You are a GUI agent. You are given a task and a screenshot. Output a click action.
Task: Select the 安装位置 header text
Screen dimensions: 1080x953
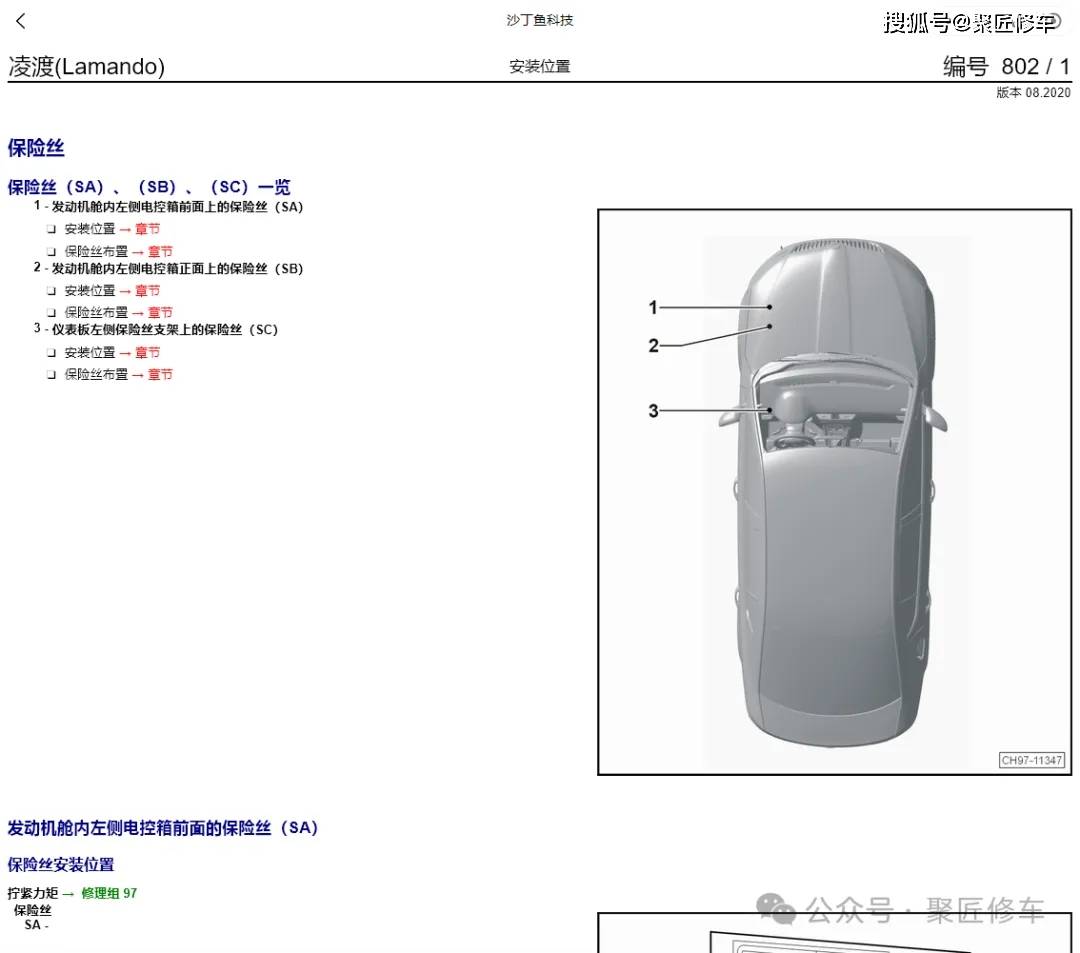[539, 67]
